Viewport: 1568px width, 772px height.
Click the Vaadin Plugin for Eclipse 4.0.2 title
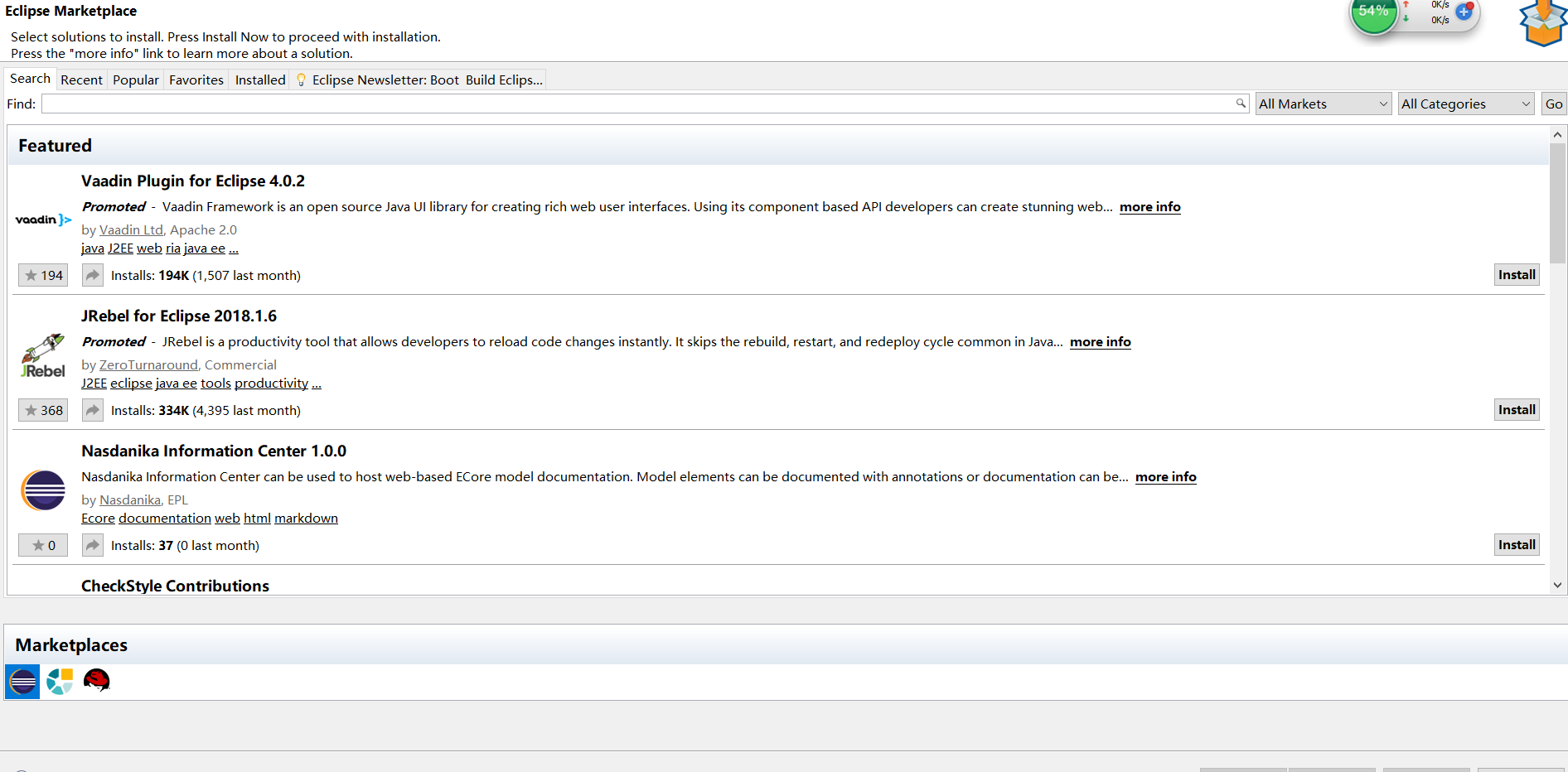click(193, 181)
